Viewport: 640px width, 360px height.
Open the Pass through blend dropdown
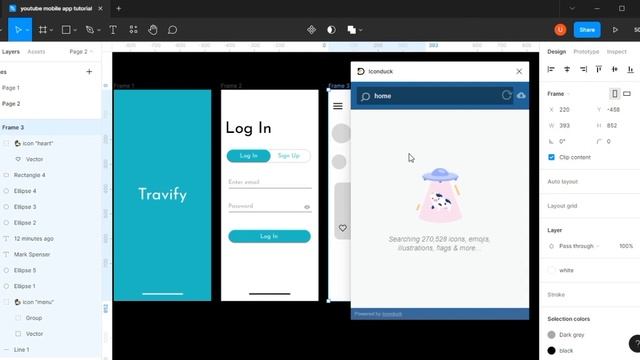point(579,246)
